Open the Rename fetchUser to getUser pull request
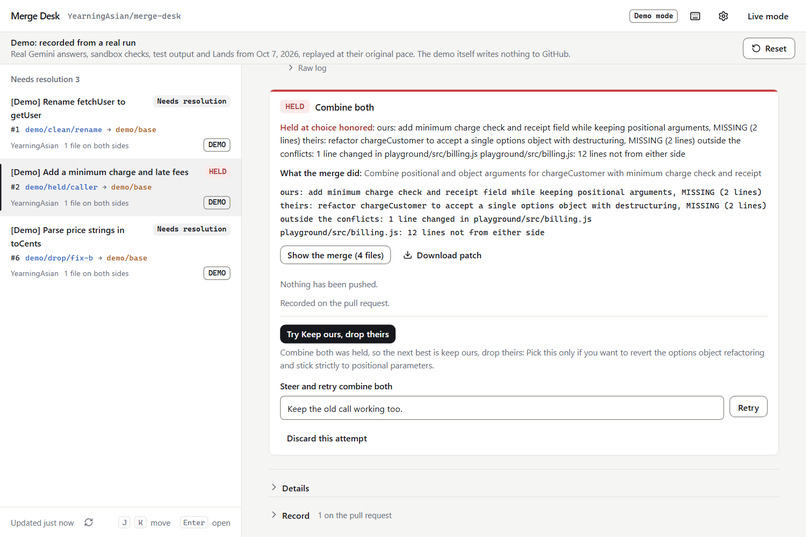The width and height of the screenshot is (806, 537). coord(120,123)
